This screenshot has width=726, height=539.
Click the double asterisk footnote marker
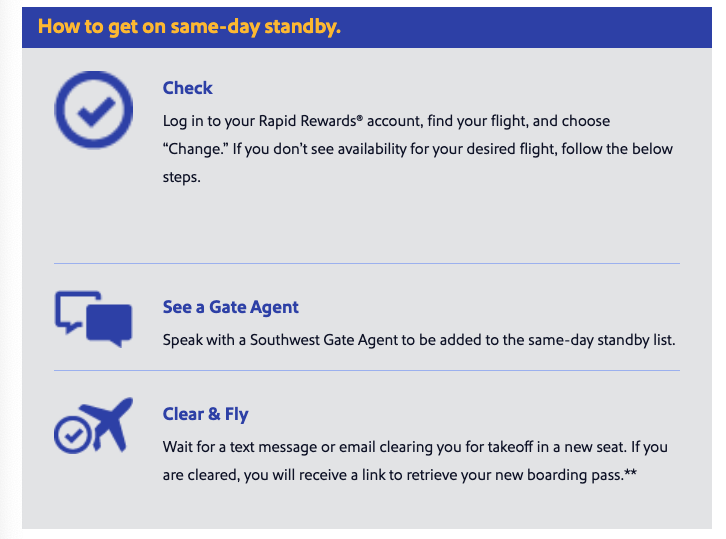[631, 474]
